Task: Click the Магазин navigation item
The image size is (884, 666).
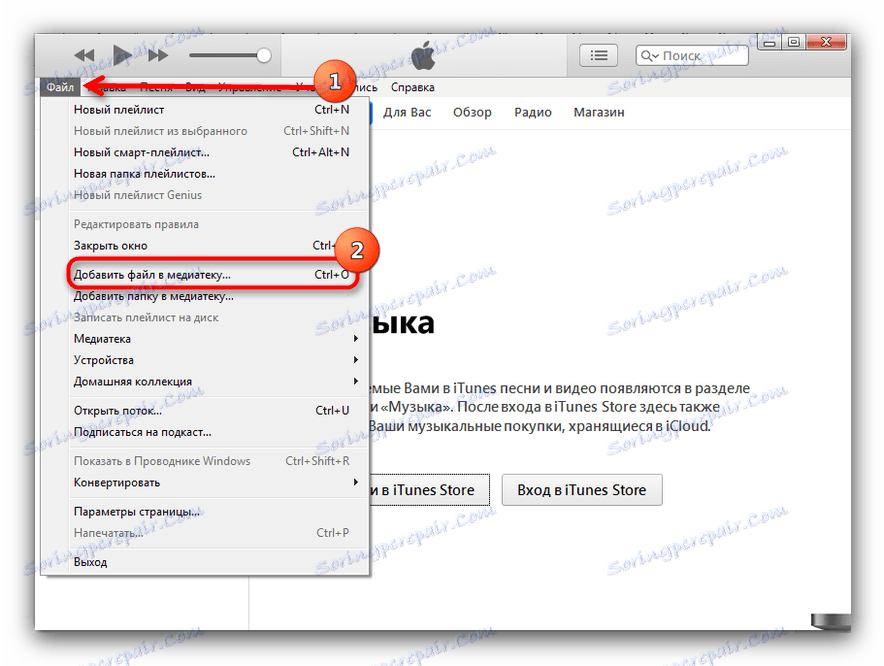Action: tap(598, 112)
